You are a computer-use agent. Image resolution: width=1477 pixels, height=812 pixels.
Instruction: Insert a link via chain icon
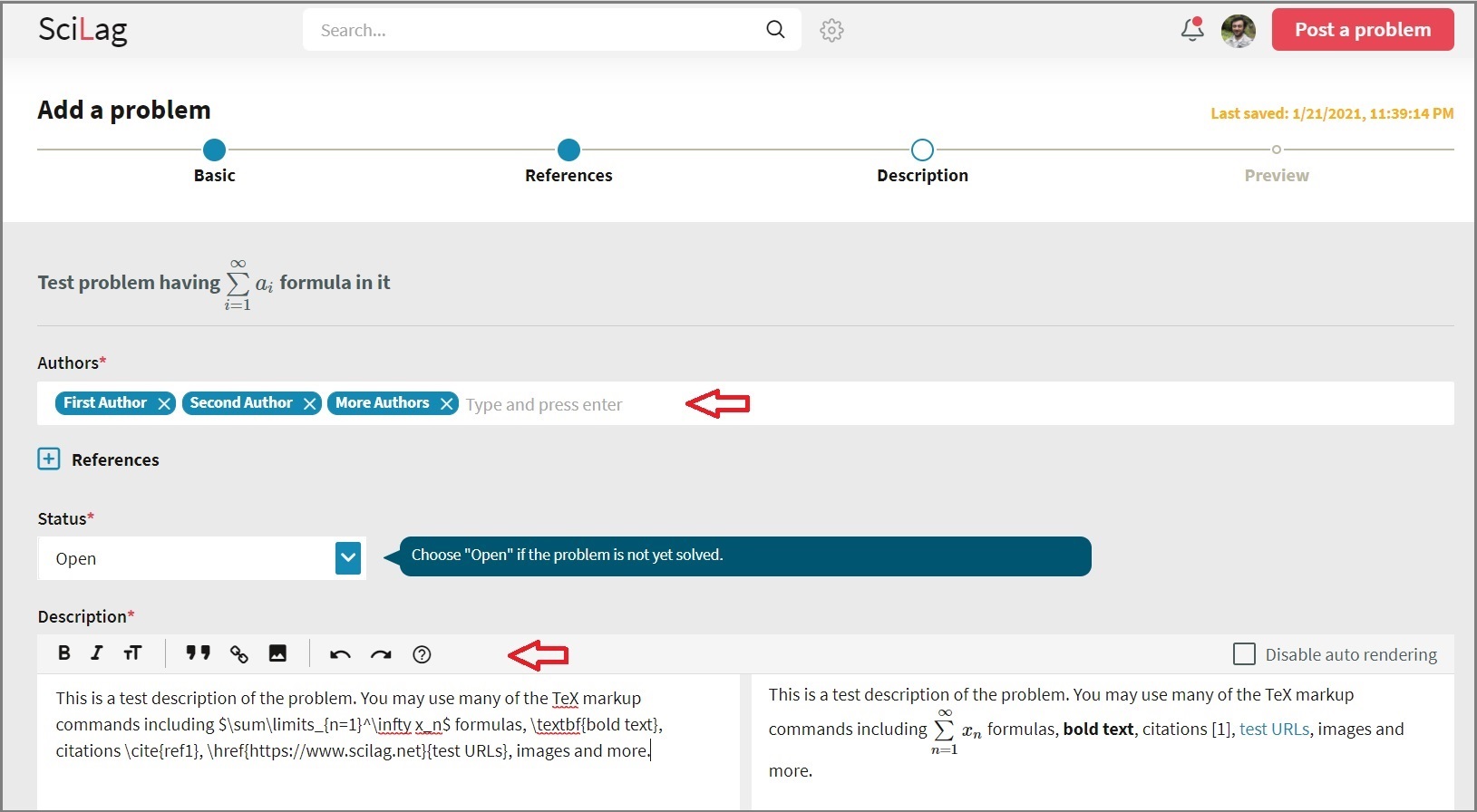pos(238,653)
